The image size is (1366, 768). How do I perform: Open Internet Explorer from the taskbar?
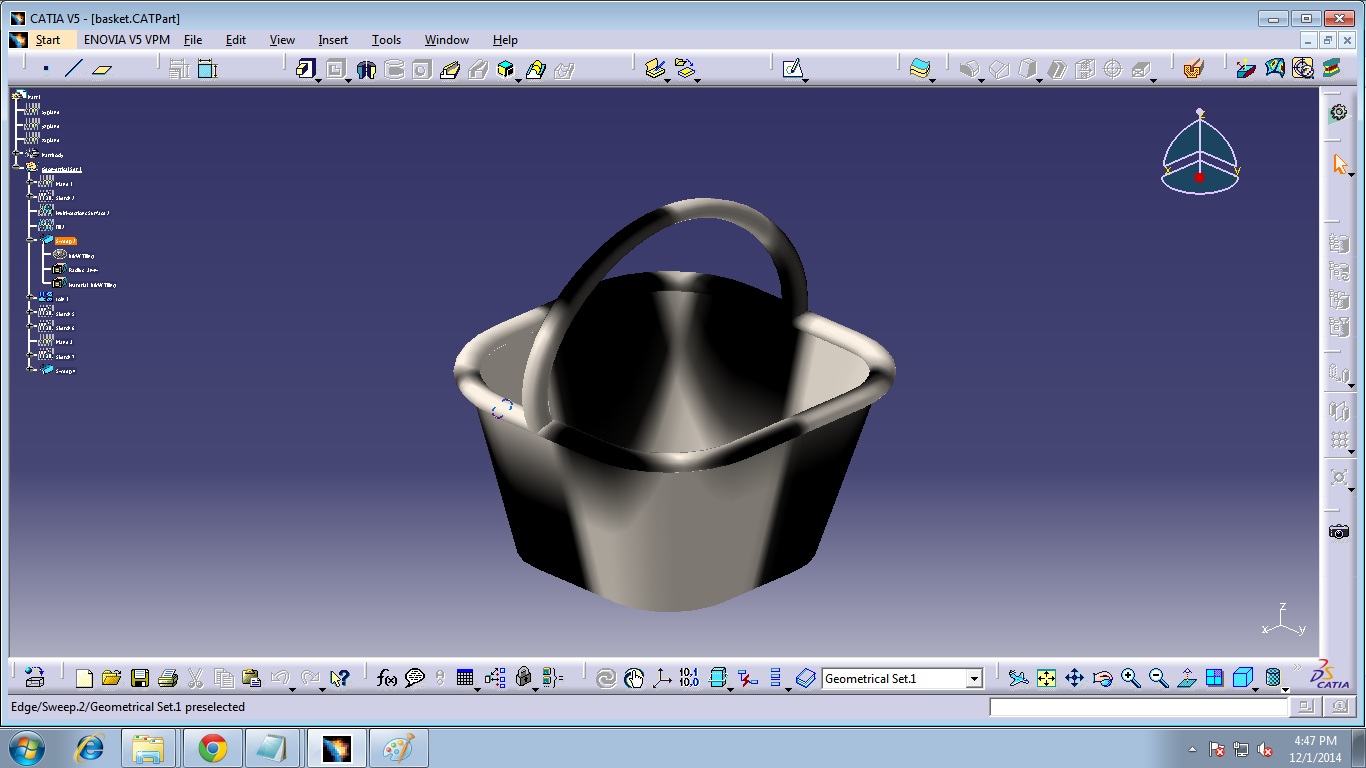[x=91, y=748]
